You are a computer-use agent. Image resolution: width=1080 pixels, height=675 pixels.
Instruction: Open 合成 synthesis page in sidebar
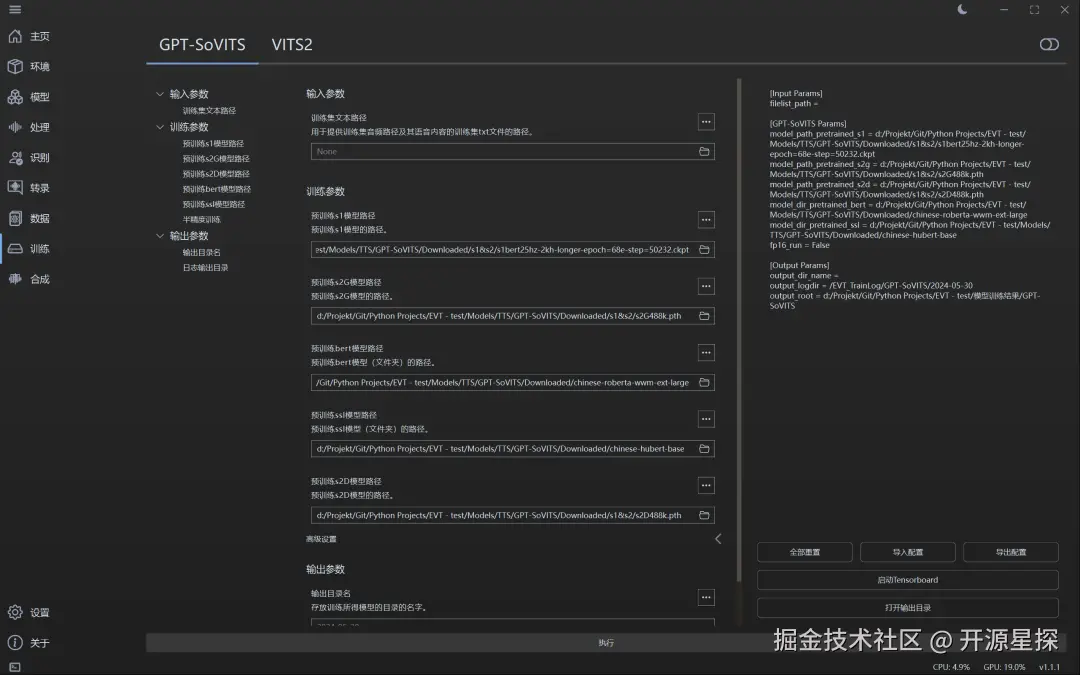pos(29,279)
